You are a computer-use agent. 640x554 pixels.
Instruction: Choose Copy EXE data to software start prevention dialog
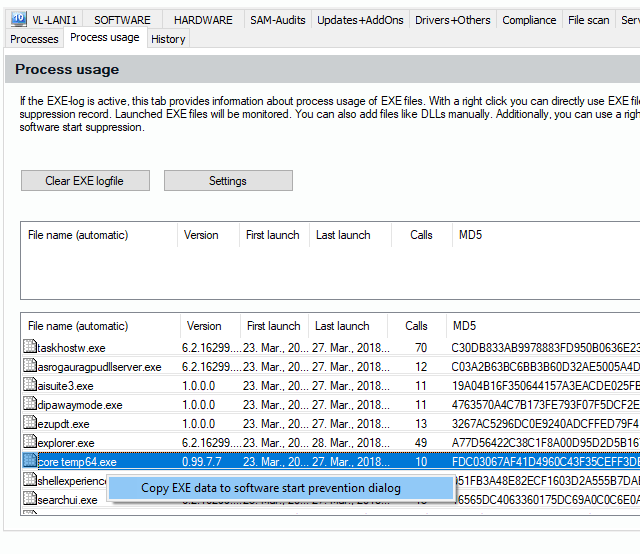tap(270, 488)
